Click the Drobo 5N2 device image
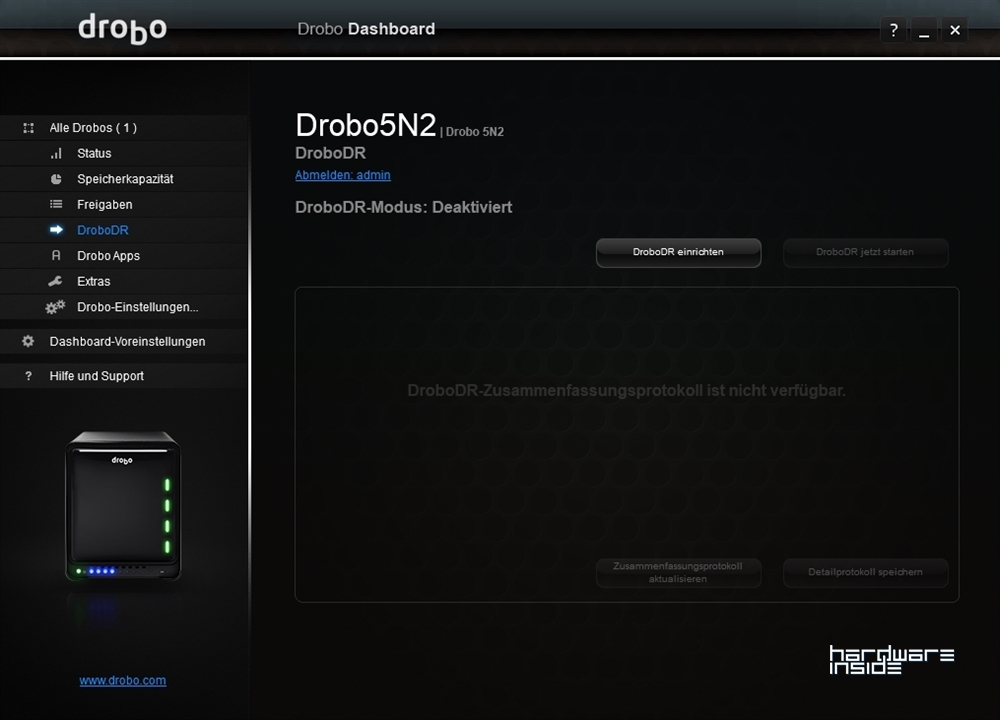This screenshot has height=720, width=1000. 123,506
